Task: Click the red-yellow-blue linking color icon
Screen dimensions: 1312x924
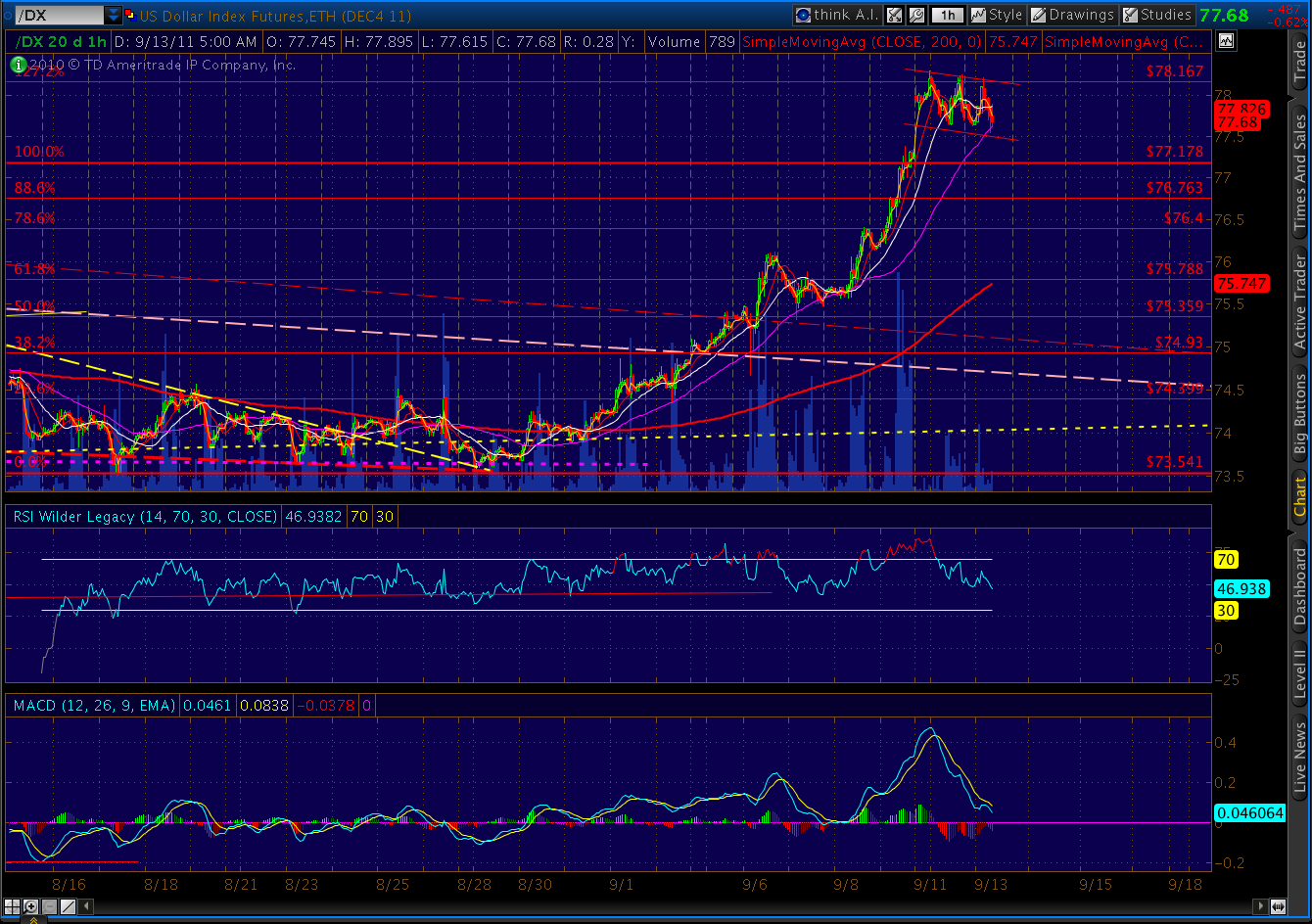Action: tap(132, 16)
